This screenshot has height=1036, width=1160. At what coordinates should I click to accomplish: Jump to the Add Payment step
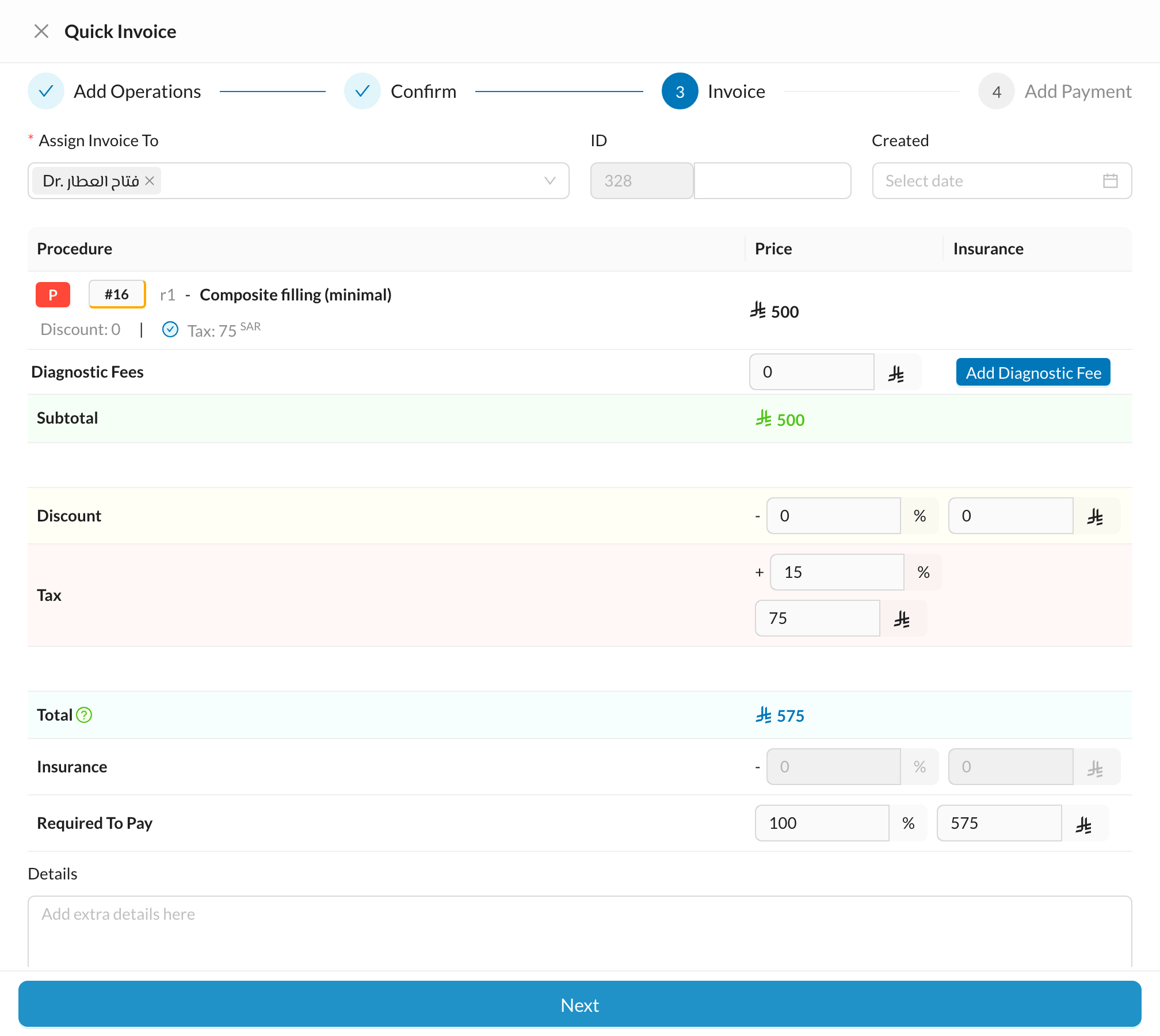[1055, 91]
